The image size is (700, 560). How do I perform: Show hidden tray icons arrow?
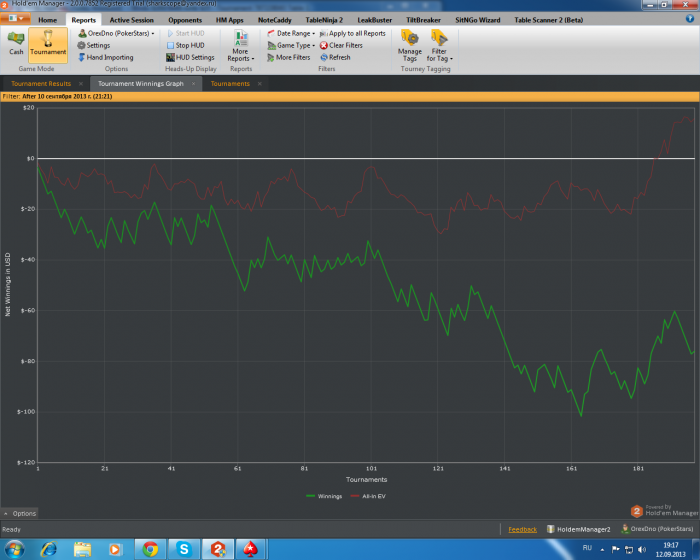click(x=602, y=550)
